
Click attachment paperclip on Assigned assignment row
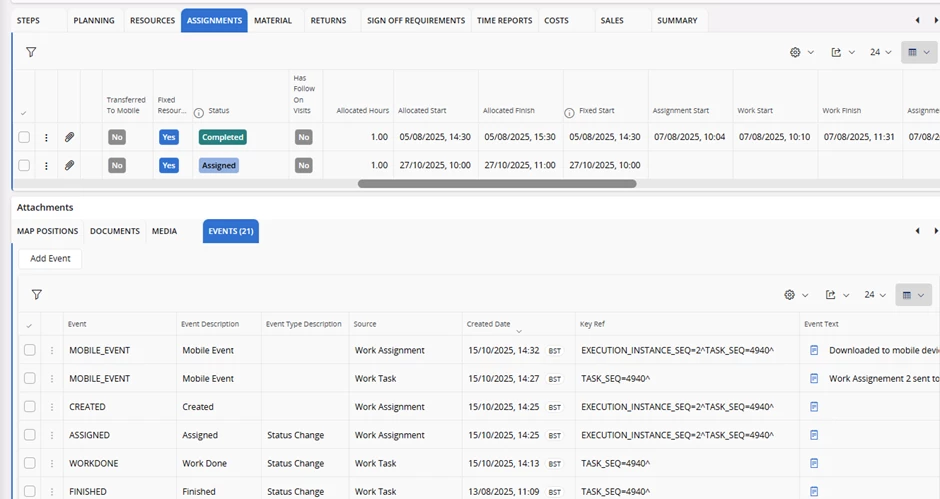coord(70,165)
